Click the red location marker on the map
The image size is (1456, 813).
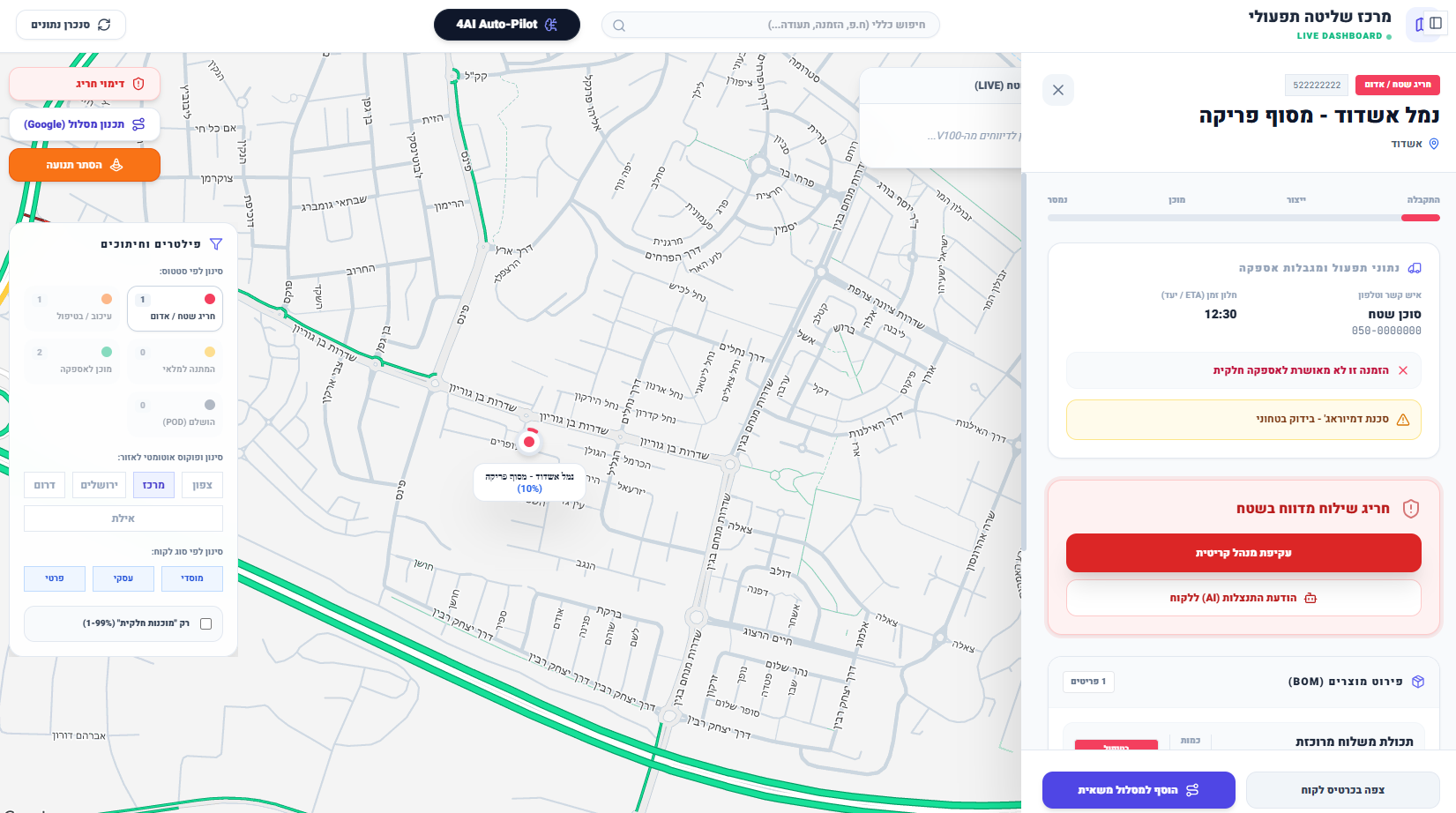(x=529, y=440)
